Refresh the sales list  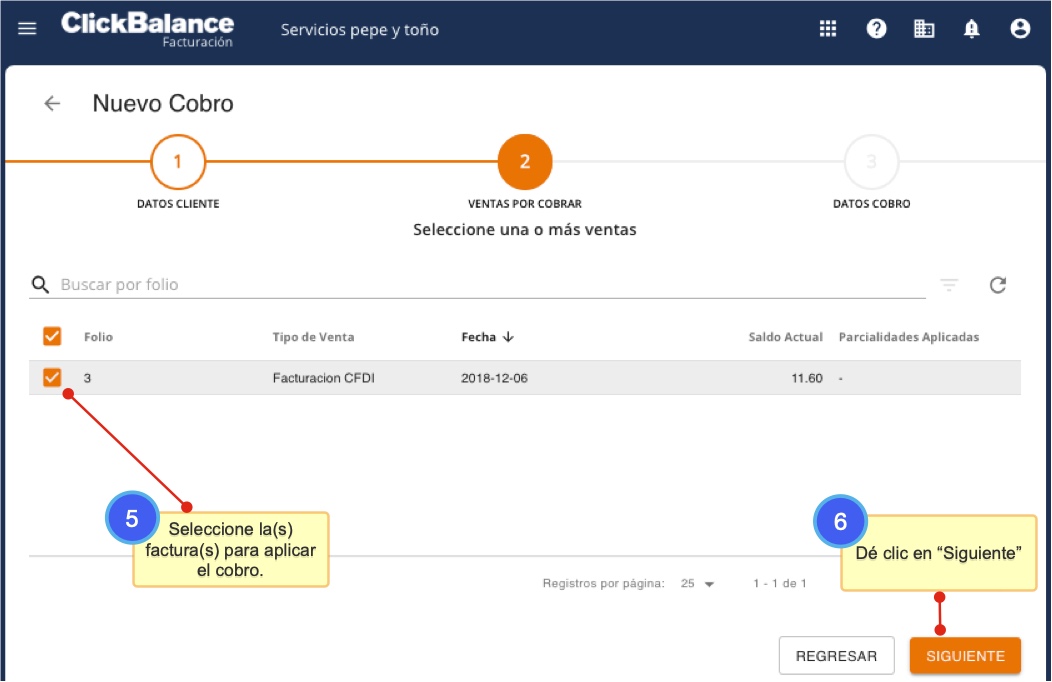[997, 285]
